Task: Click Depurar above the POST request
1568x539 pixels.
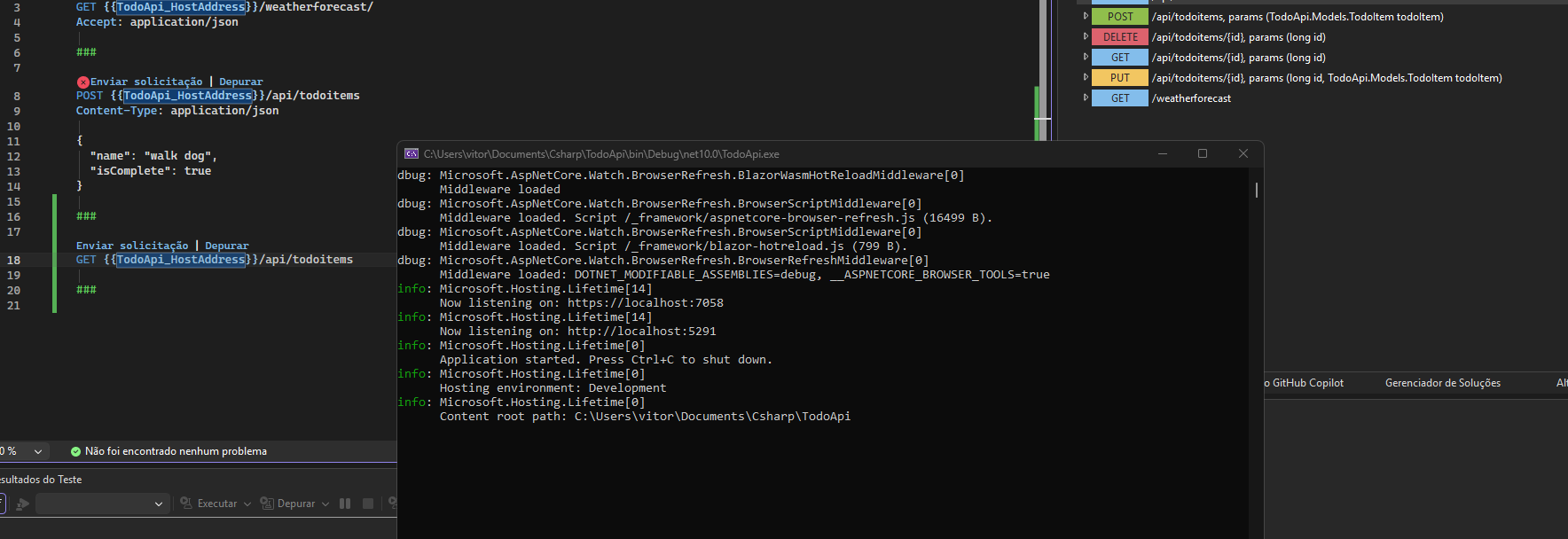Action: coord(241,82)
